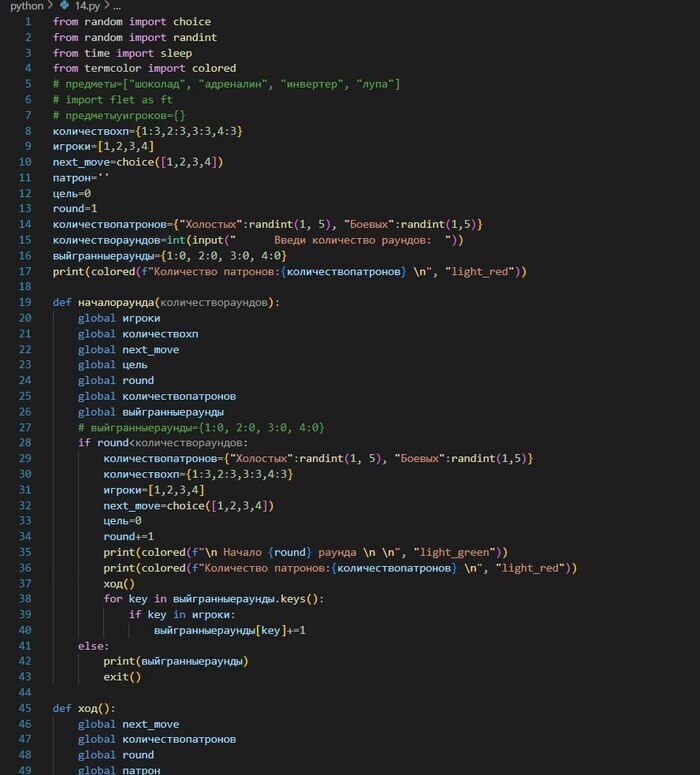Click line number 19 in the gutter

(25, 302)
